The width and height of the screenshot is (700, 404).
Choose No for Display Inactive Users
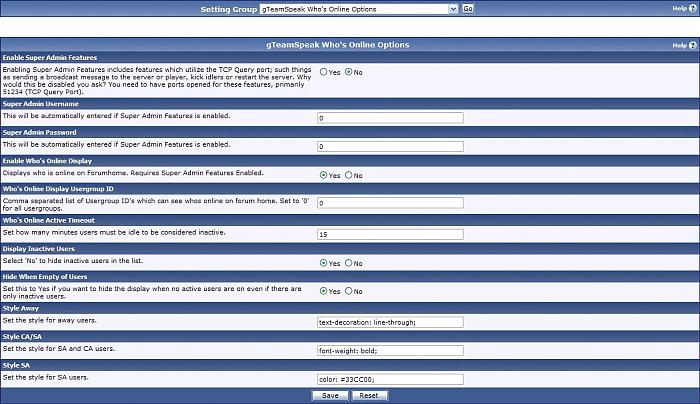coord(349,263)
